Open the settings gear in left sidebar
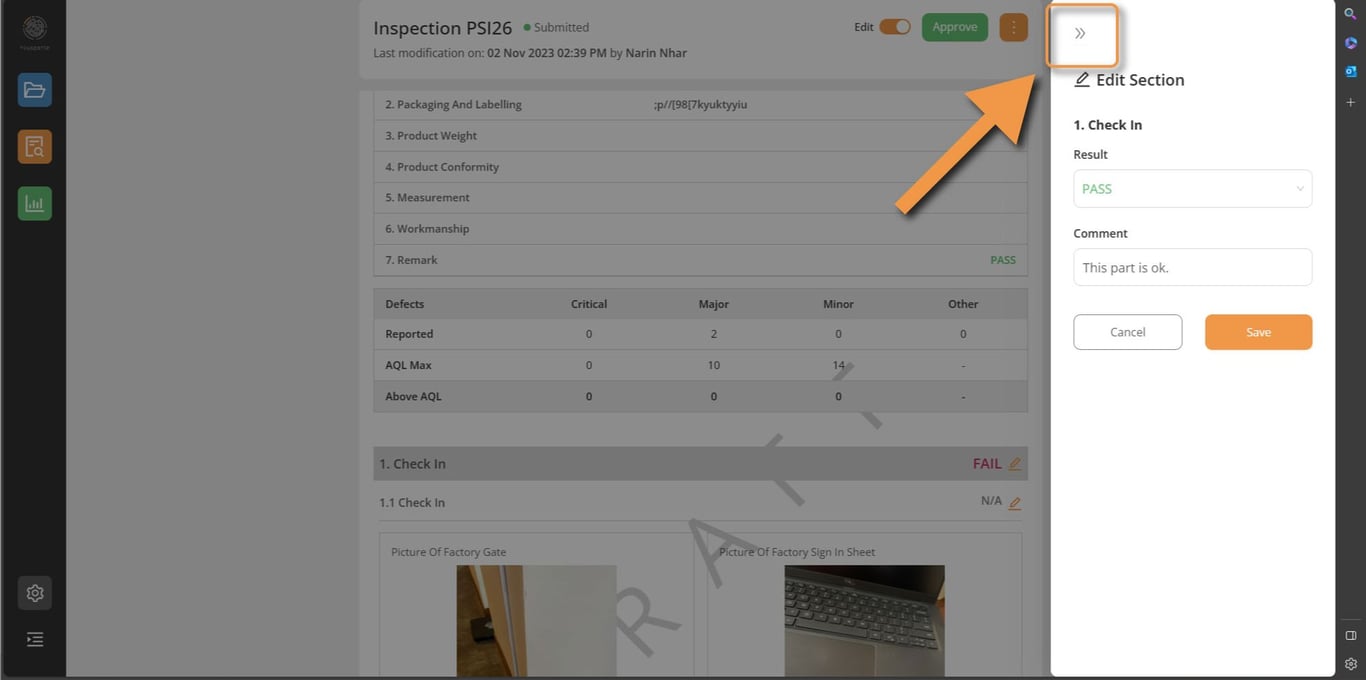 35,593
